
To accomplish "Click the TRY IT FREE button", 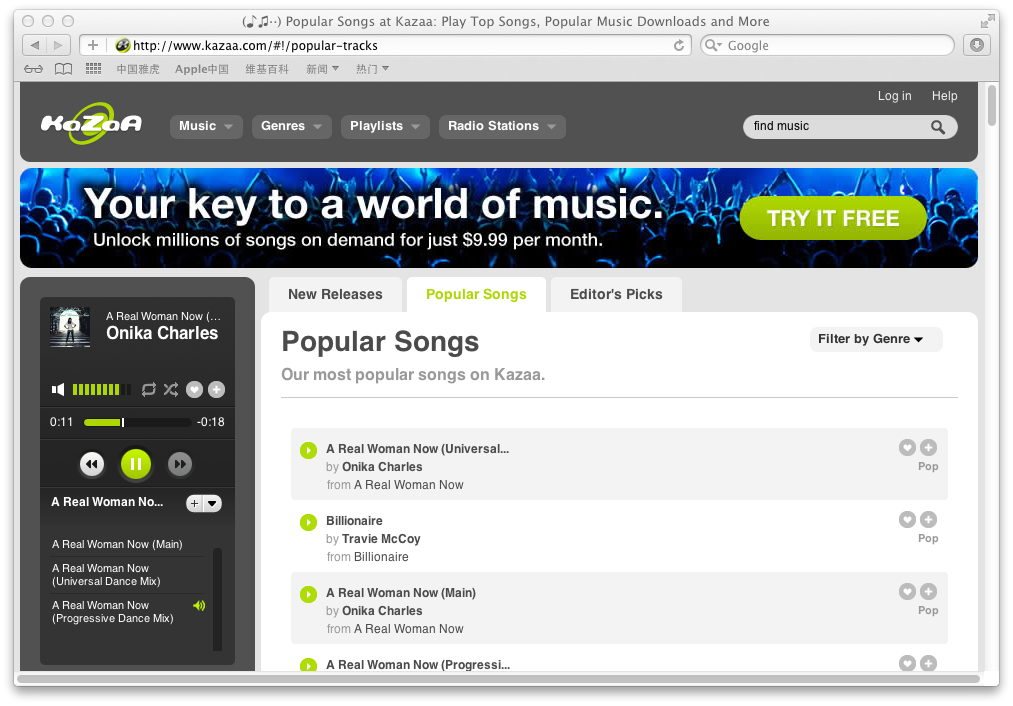I will point(833,218).
